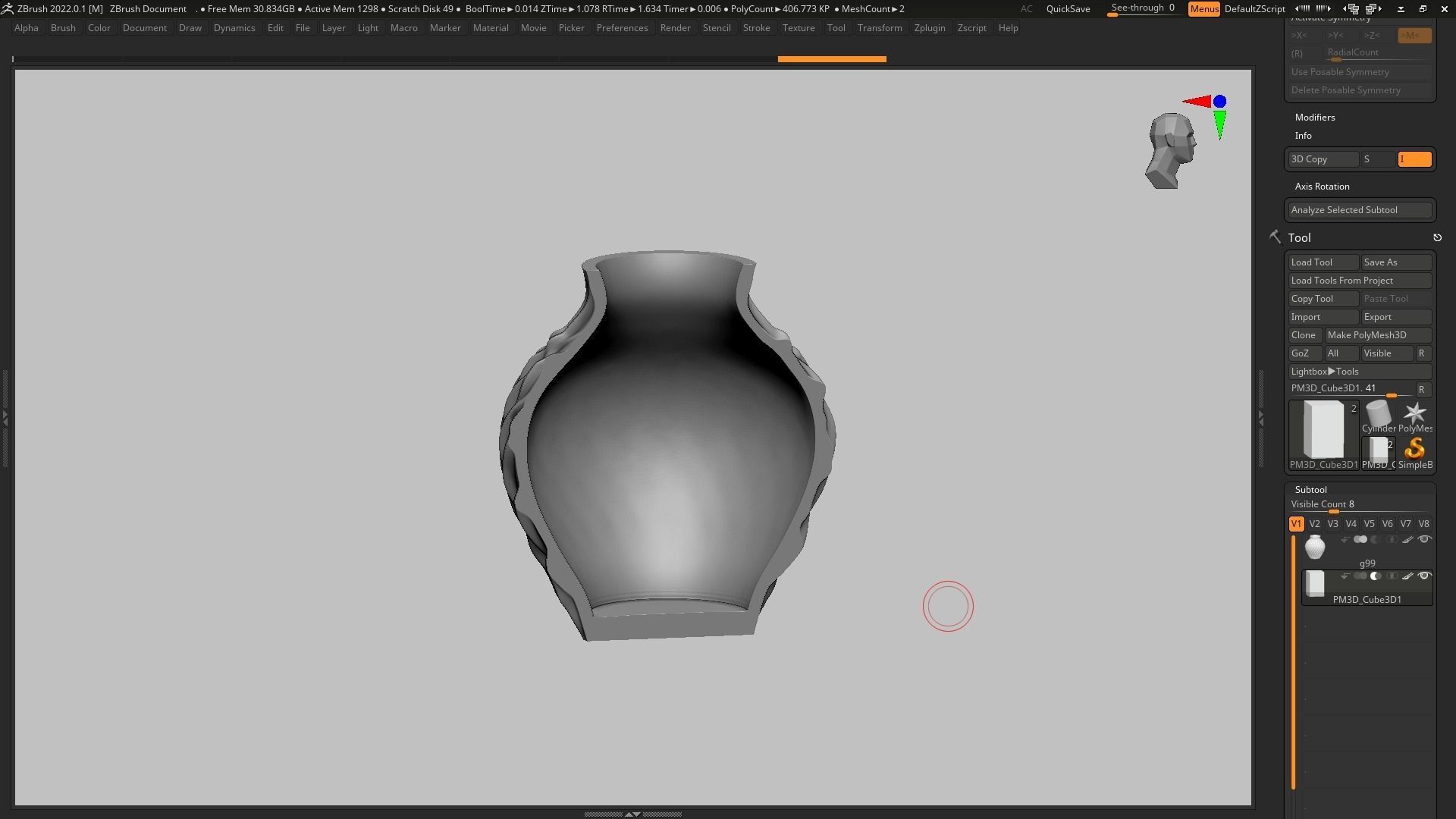Click the Tool palette dock circle icon
The image size is (1456, 819).
point(1437,238)
